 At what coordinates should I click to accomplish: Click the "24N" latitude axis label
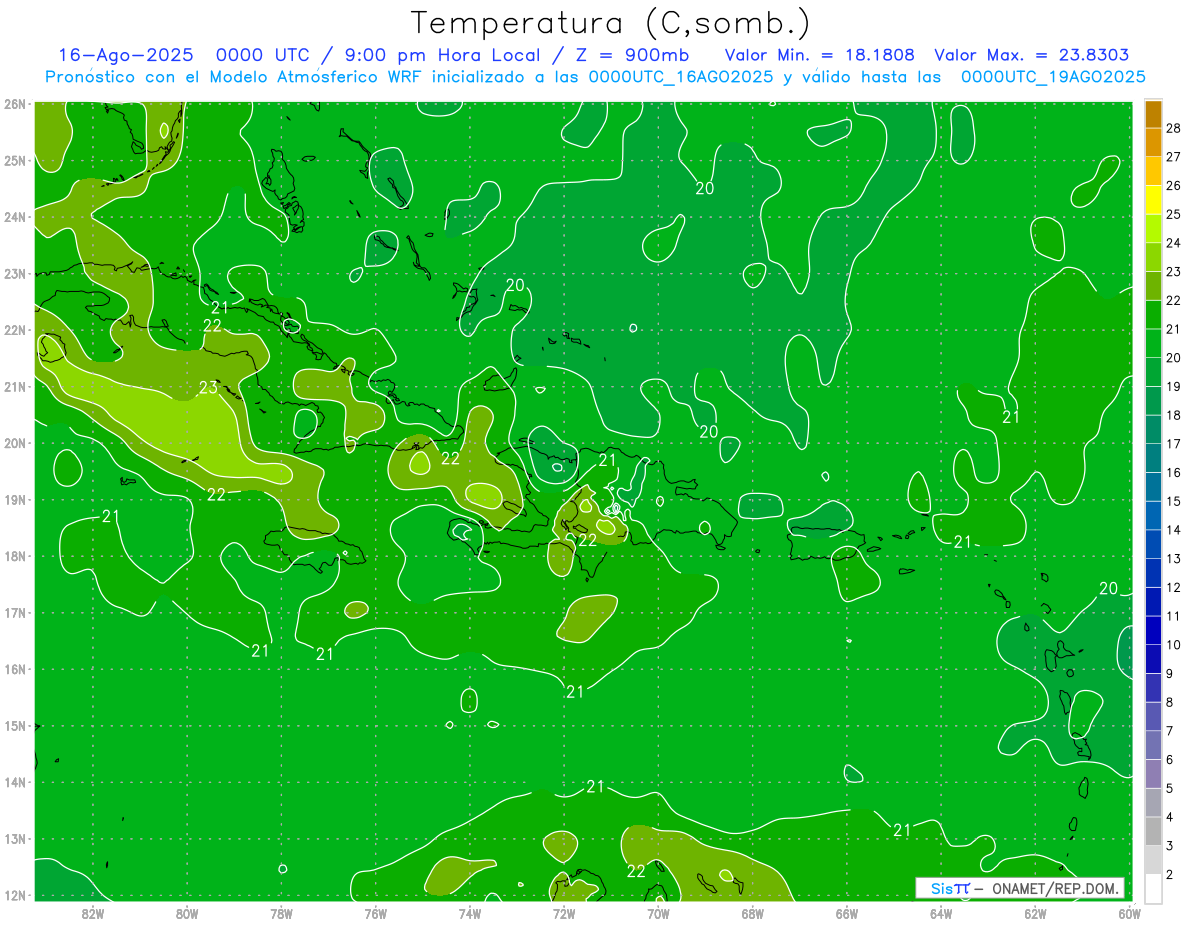point(15,217)
